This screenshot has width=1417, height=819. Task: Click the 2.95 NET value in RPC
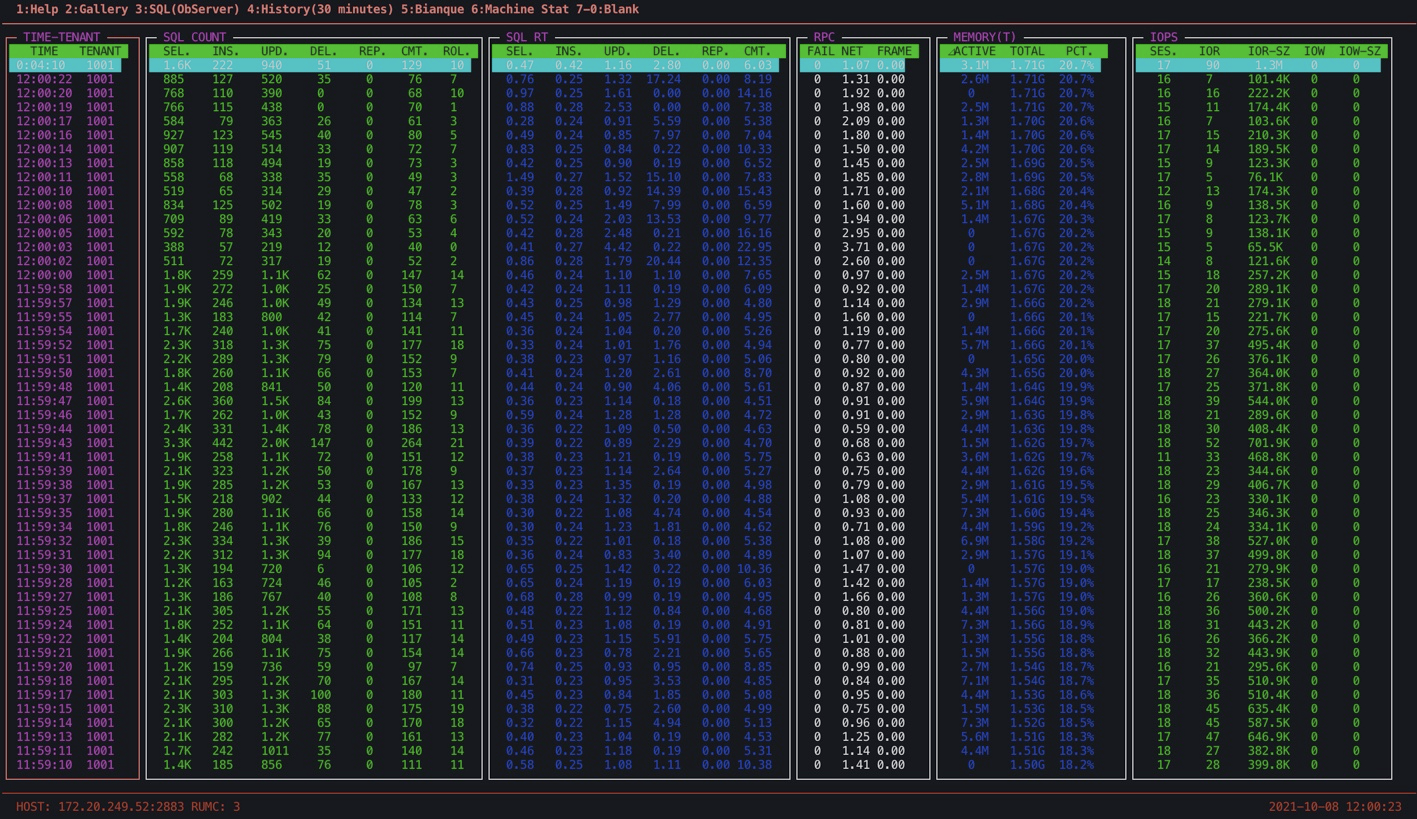pyautogui.click(x=855, y=233)
